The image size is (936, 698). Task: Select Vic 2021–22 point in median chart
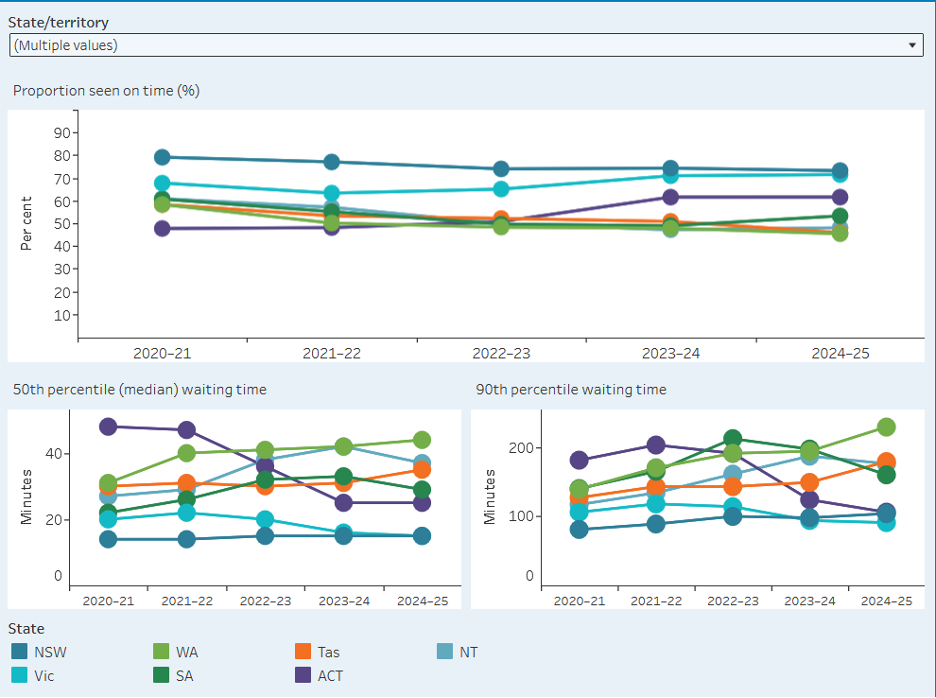click(187, 512)
